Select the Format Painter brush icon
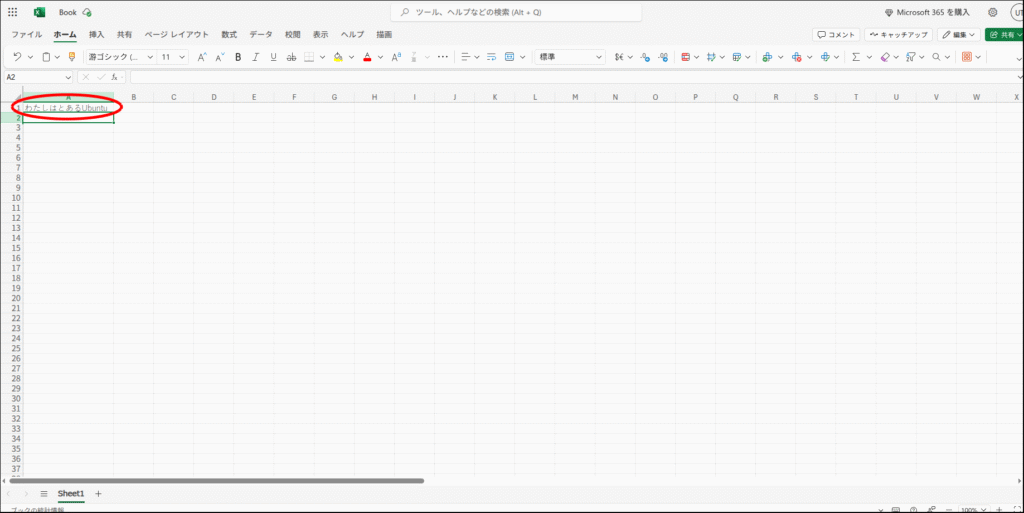Viewport: 1024px width, 513px height. [71, 57]
